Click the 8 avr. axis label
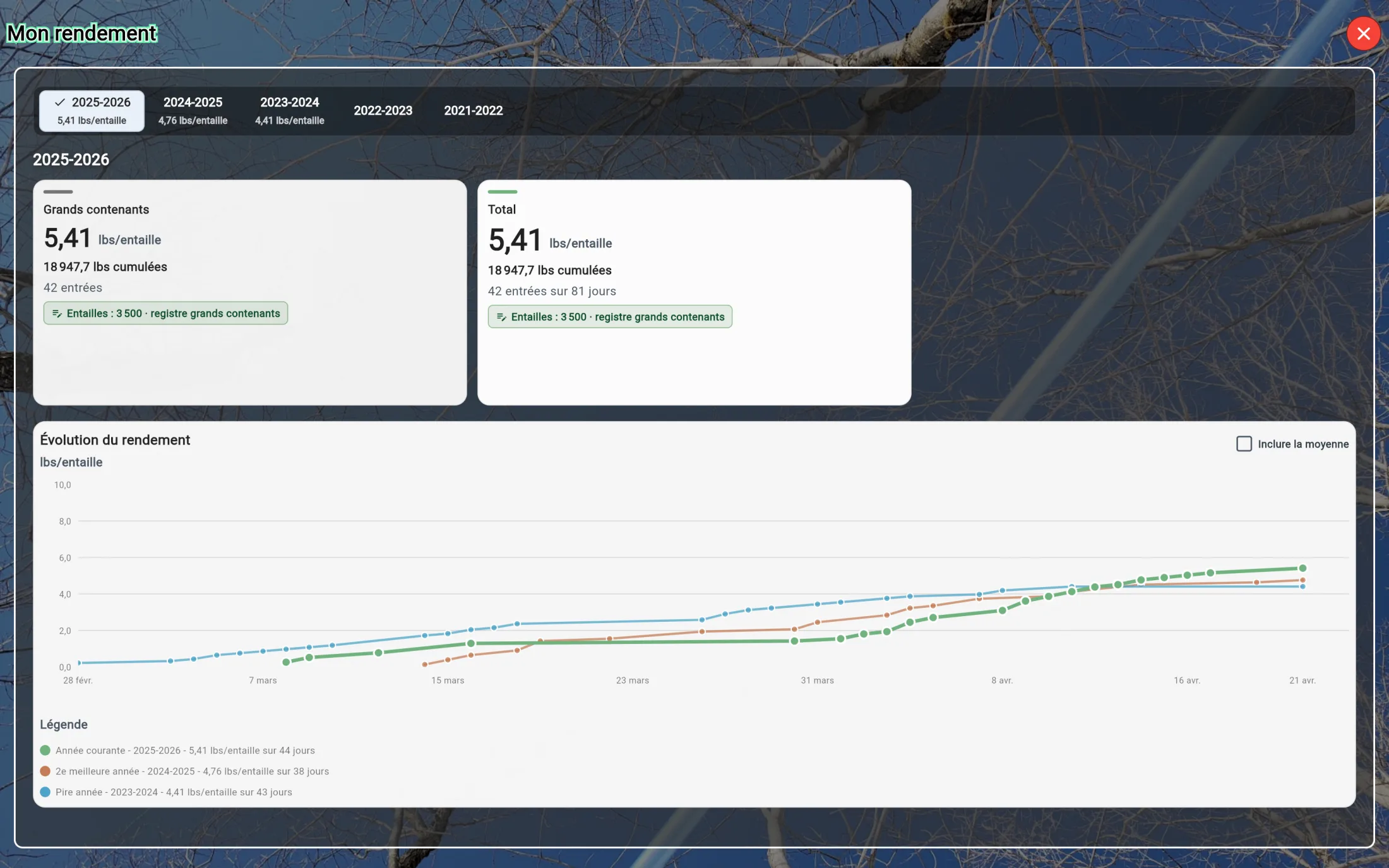Screen dimensions: 1389x868 click(1002, 681)
